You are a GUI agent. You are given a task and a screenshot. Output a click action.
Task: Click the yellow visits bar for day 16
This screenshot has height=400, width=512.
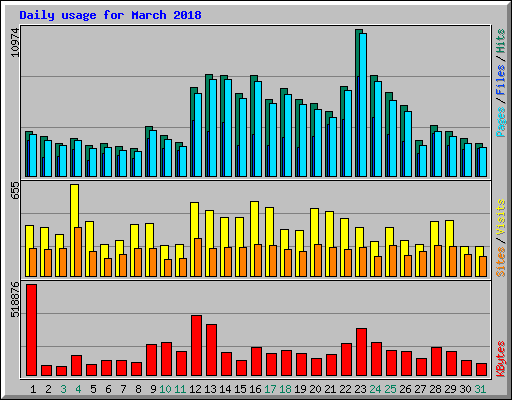pyautogui.click(x=254, y=239)
